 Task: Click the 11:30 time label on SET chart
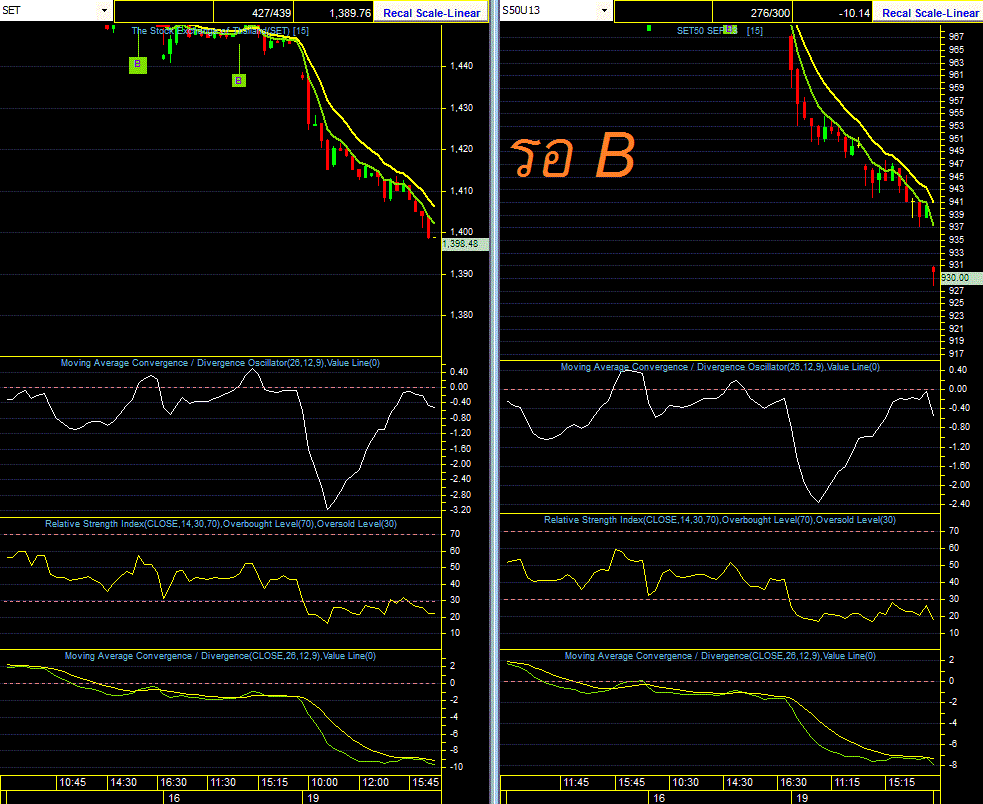click(223, 783)
